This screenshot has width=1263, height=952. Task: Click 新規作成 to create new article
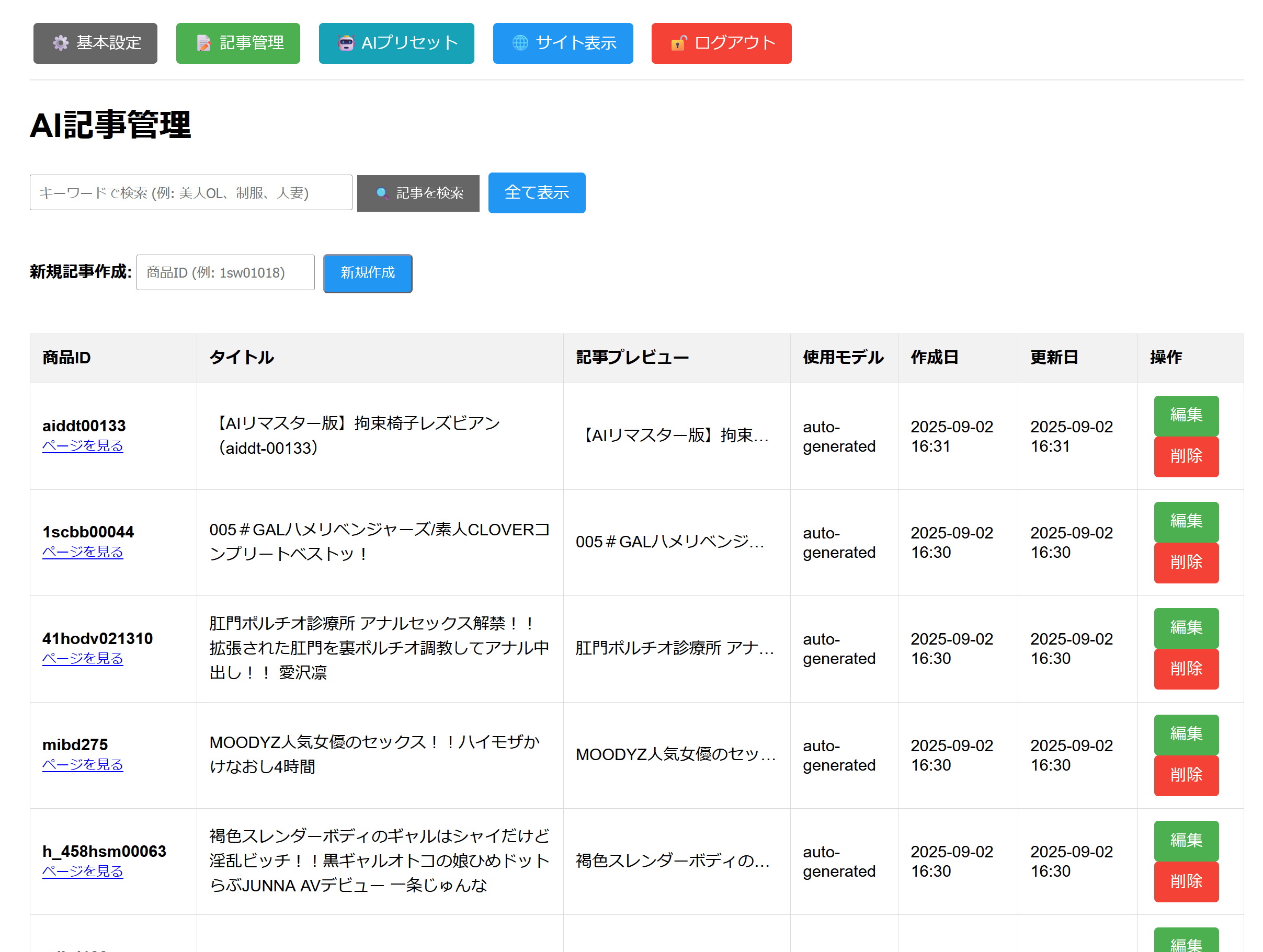pos(367,273)
